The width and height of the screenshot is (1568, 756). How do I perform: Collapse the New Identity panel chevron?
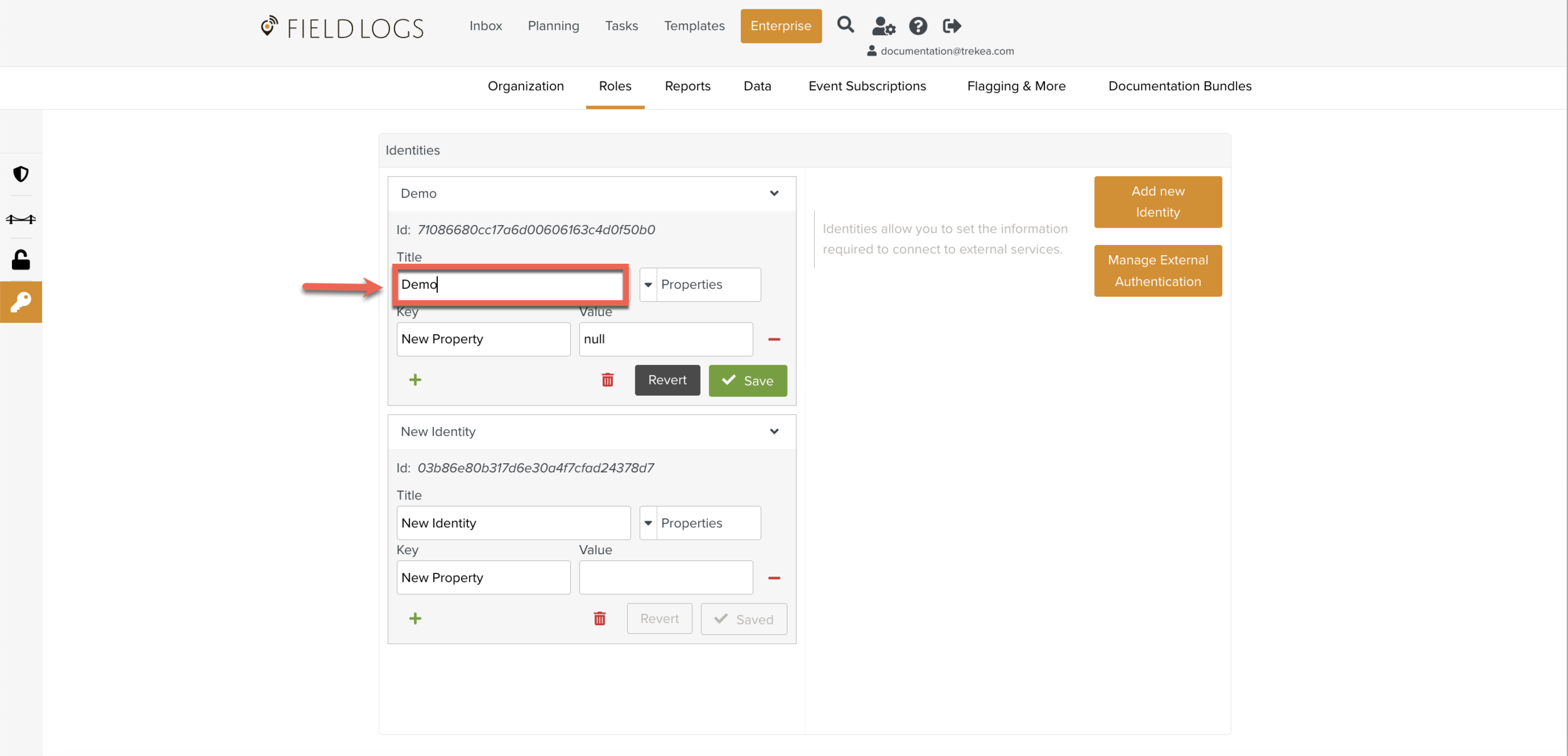[x=774, y=431]
